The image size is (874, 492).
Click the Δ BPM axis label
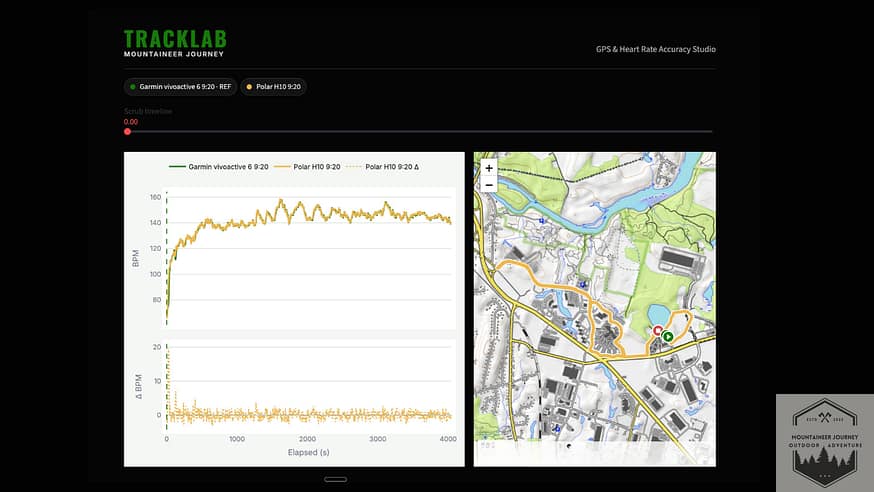[139, 387]
